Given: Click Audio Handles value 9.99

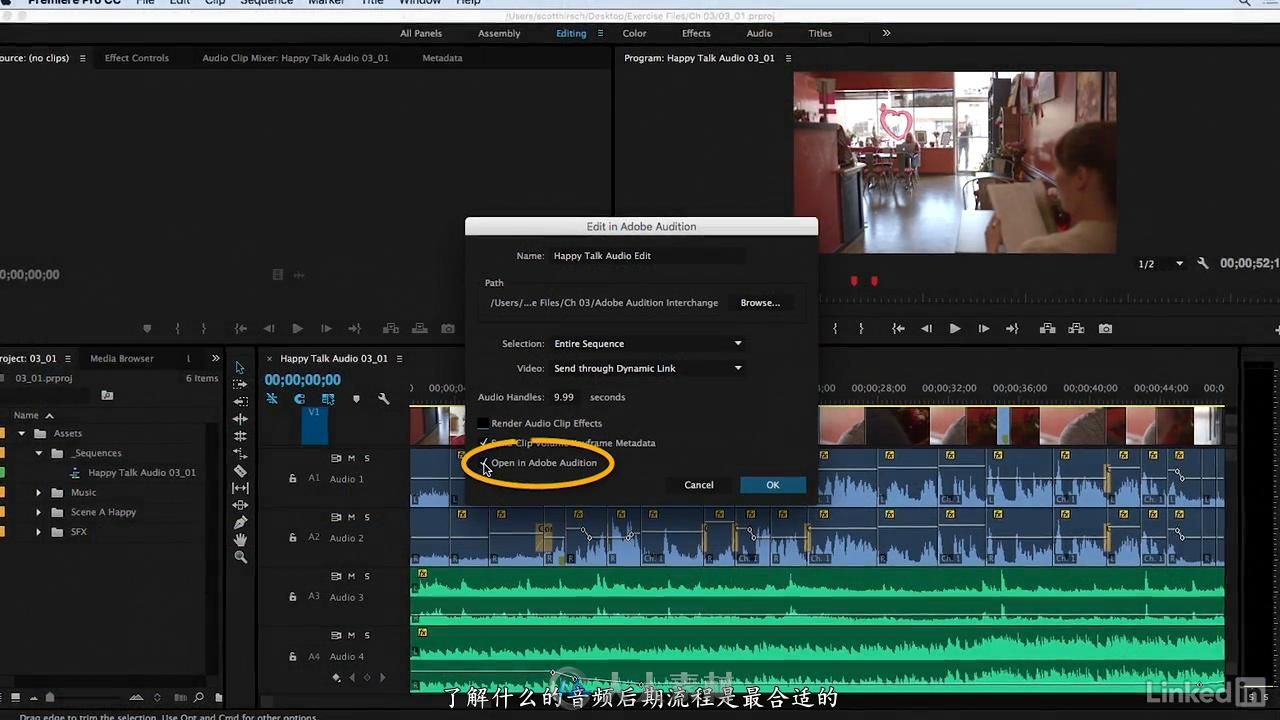Looking at the screenshot, I should (563, 397).
